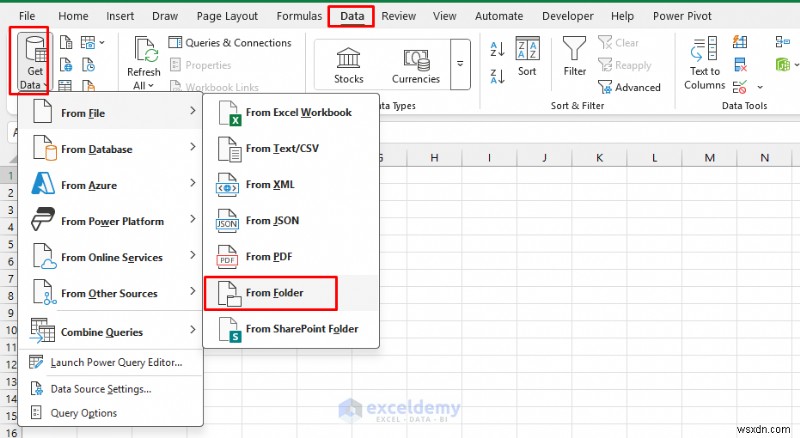This screenshot has width=800, height=438.
Task: Choose From Excel Workbook option
Action: [x=291, y=112]
